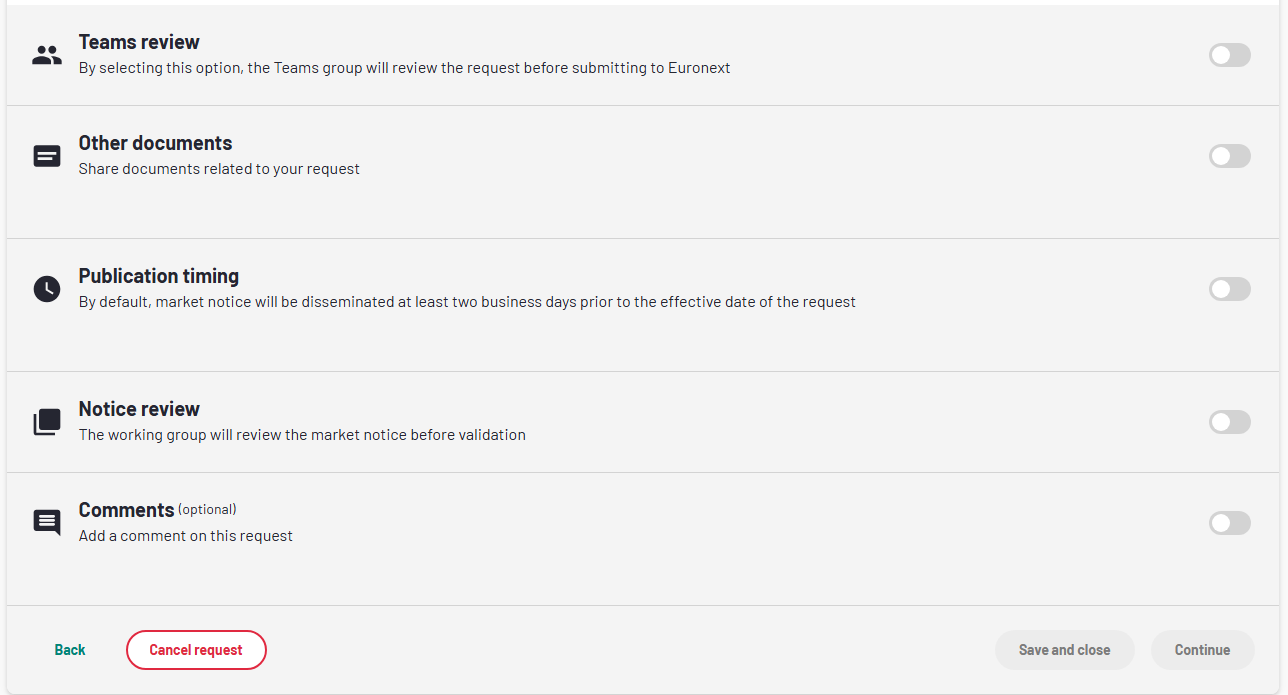Screen dimensions: 1288x695
Task: Click the Publication timing heading
Action: pyautogui.click(x=159, y=276)
